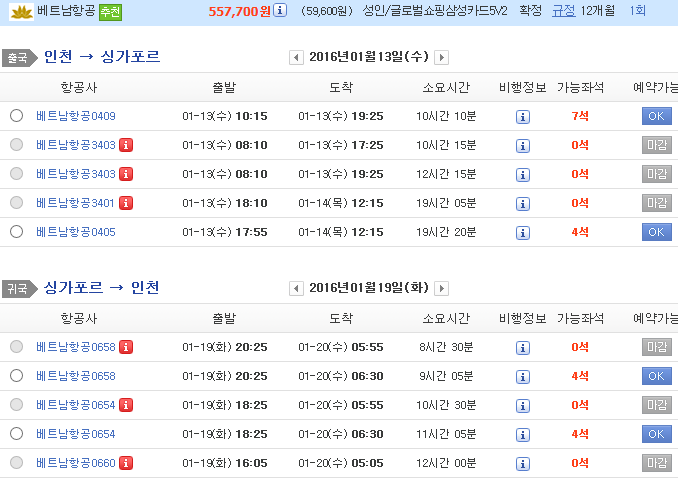View flight info icon for 베트남항공0405
This screenshot has height=478, width=678.
523,233
